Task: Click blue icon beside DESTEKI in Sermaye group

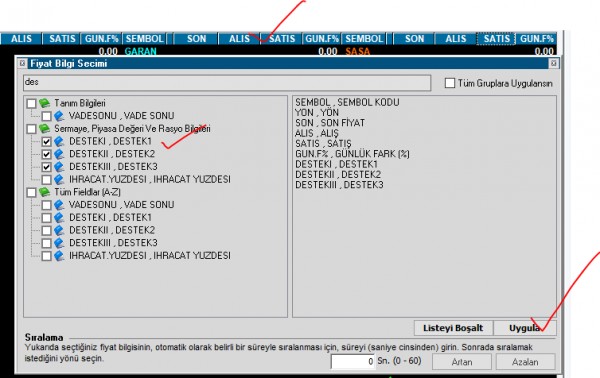Action: coord(59,142)
